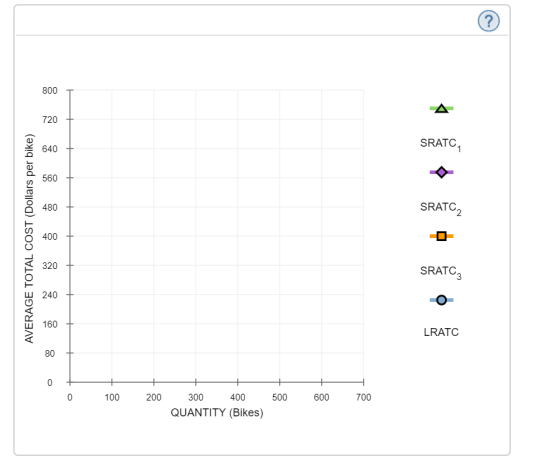Select the purple diamond SRATC2 curve tool

[441, 172]
